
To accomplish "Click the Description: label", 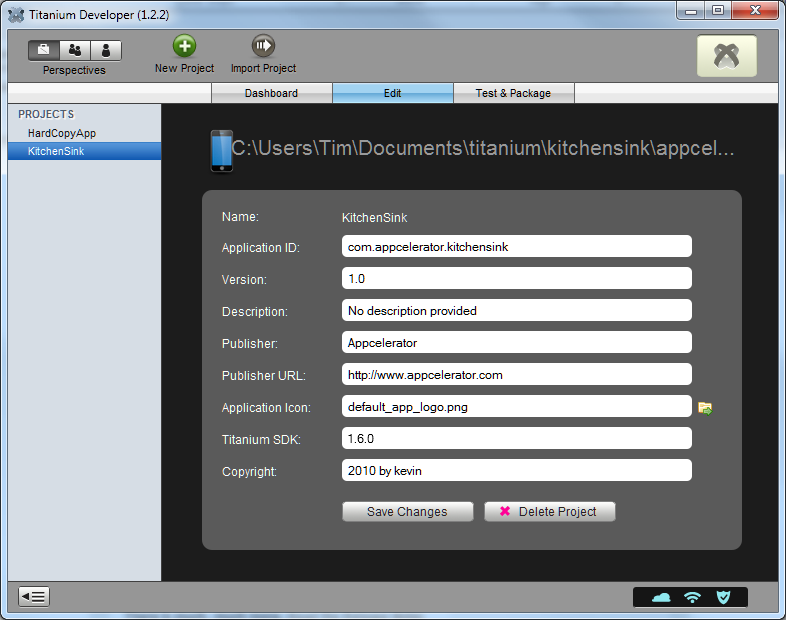I will (255, 312).
